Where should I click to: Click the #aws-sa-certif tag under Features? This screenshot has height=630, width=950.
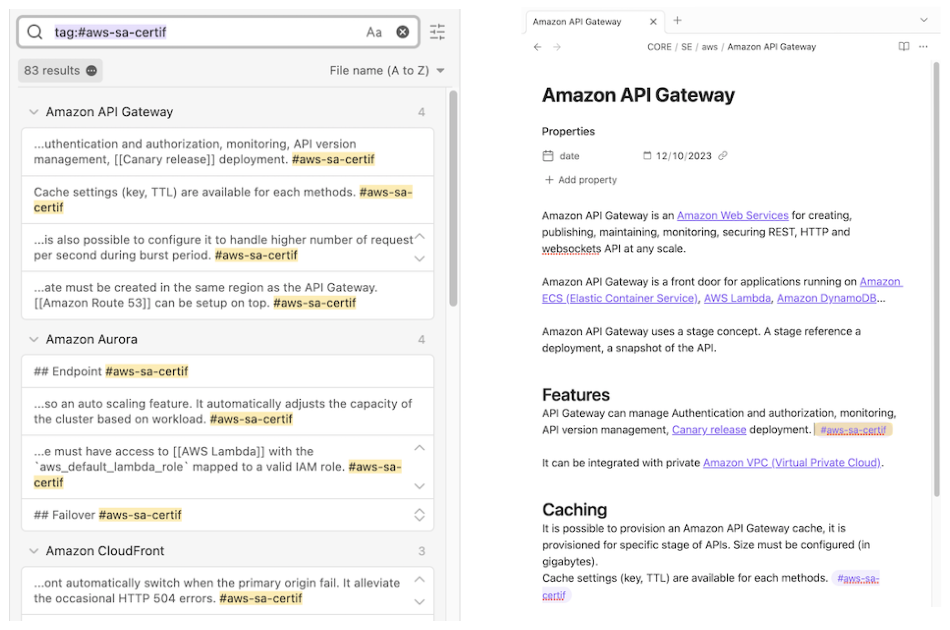[853, 430]
